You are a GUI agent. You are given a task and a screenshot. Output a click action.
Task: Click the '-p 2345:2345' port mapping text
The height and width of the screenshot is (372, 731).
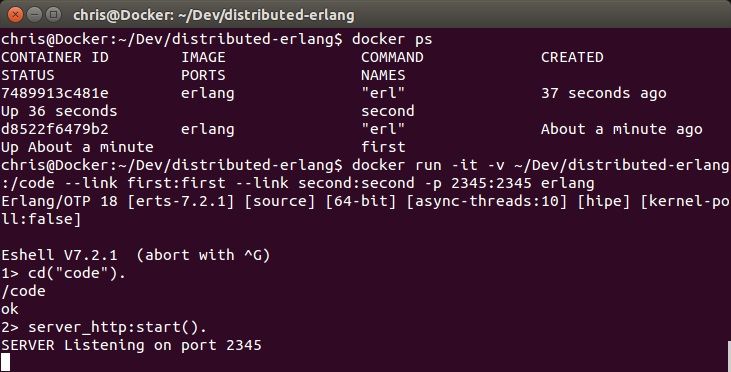pos(478,183)
